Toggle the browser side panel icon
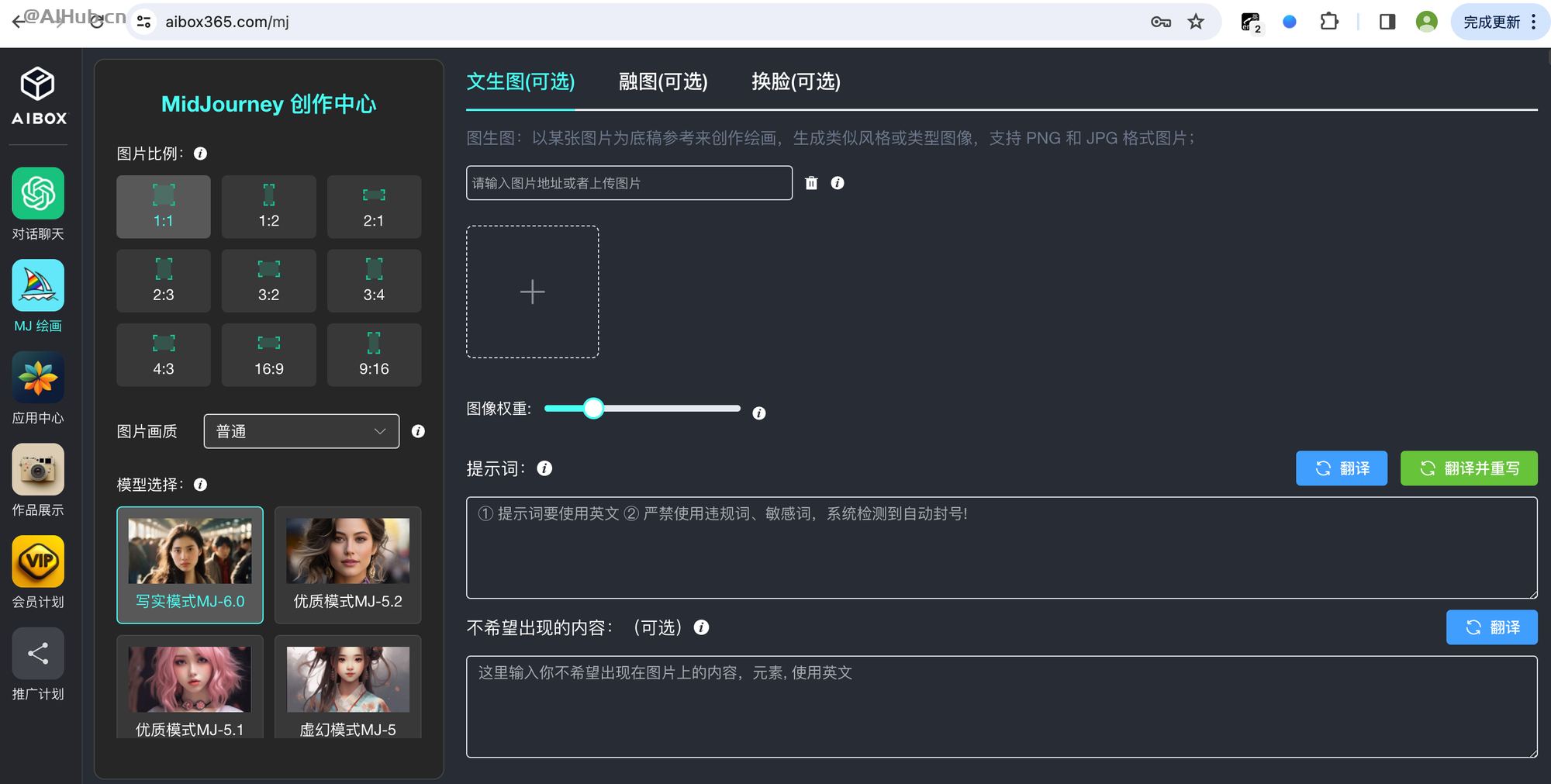The width and height of the screenshot is (1551, 784). 1387,22
